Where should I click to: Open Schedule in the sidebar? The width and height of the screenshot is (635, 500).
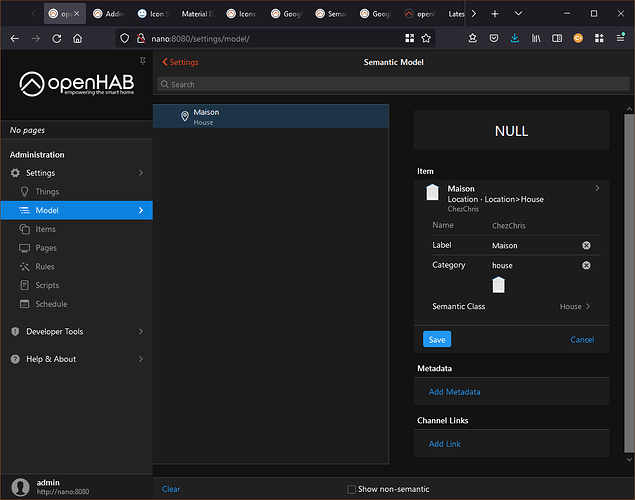tap(77, 304)
